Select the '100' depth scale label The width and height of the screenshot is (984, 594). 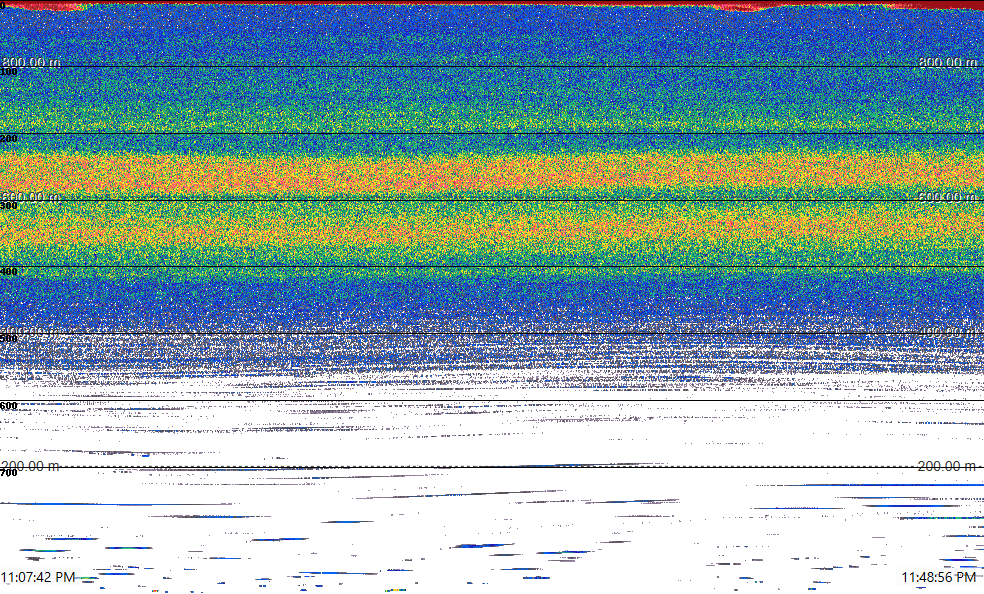[9, 72]
